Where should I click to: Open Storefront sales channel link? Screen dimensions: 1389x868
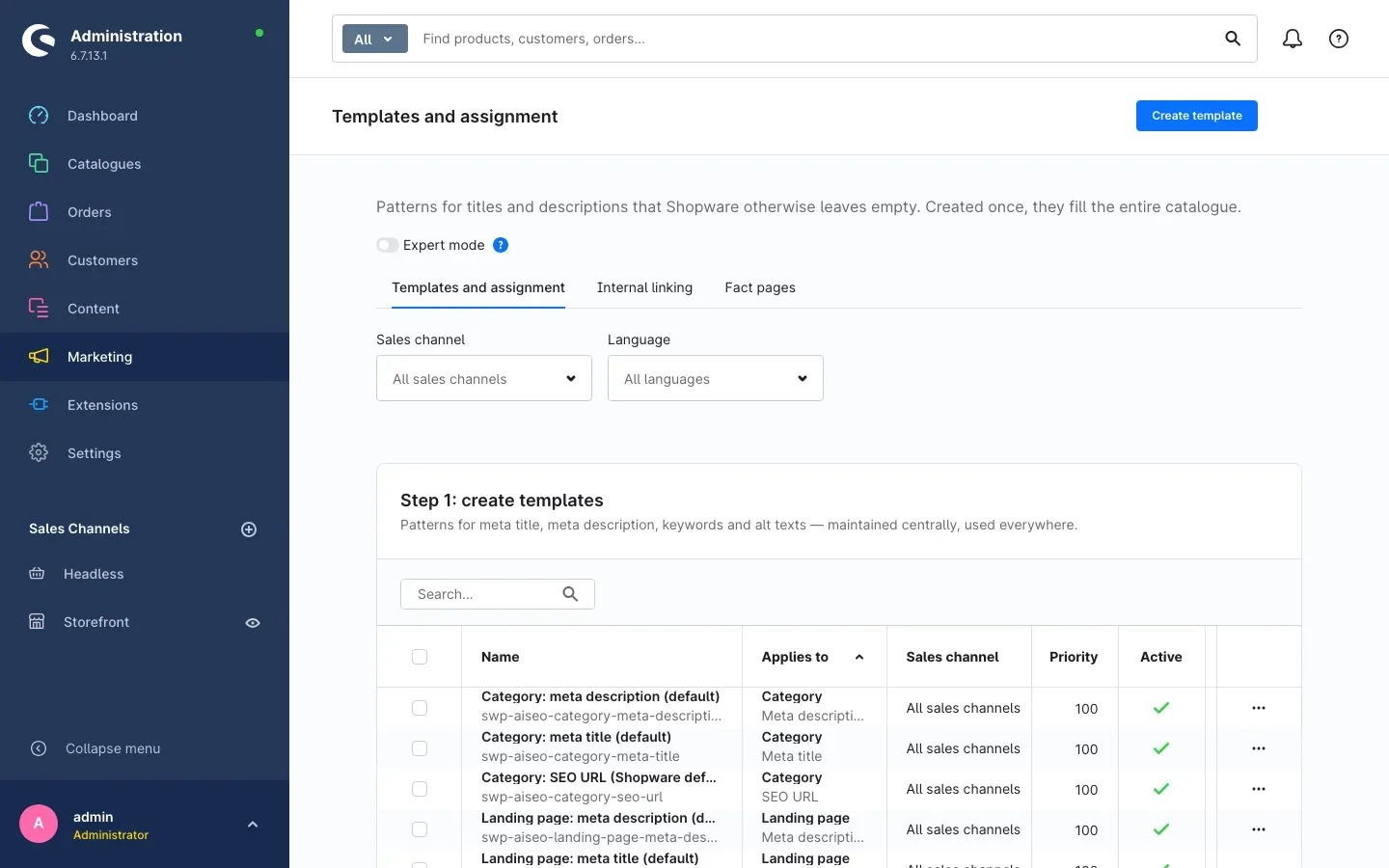(96, 622)
